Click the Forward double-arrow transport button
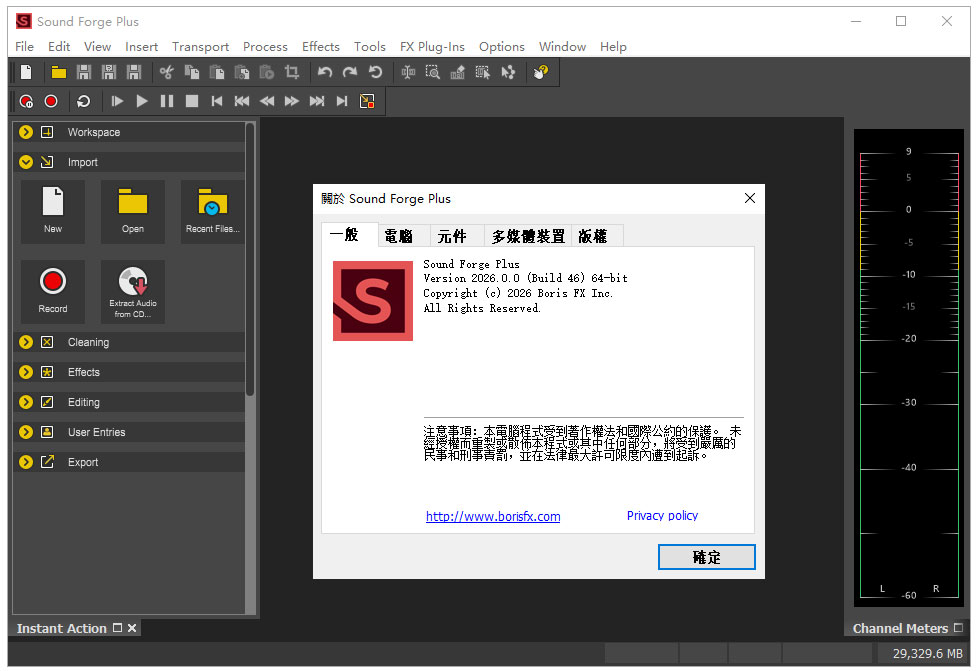The height and width of the screenshot is (671, 976). 291,101
